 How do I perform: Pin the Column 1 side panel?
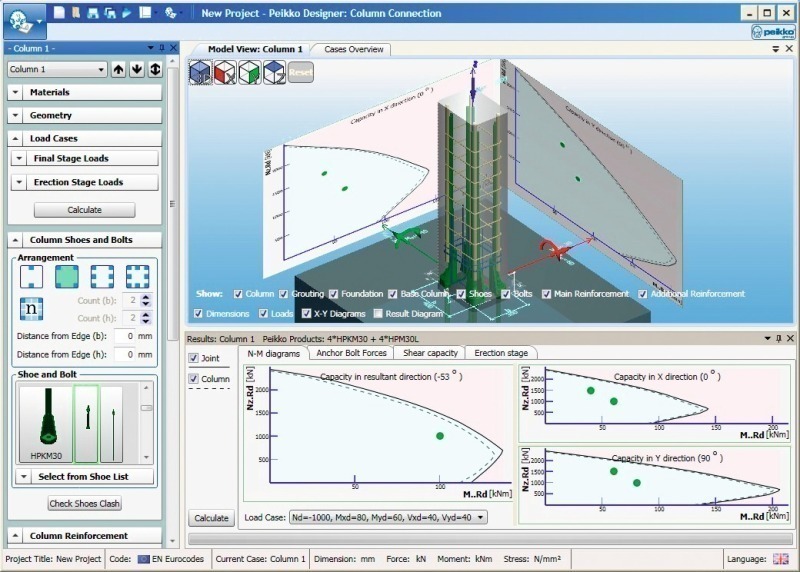(162, 47)
